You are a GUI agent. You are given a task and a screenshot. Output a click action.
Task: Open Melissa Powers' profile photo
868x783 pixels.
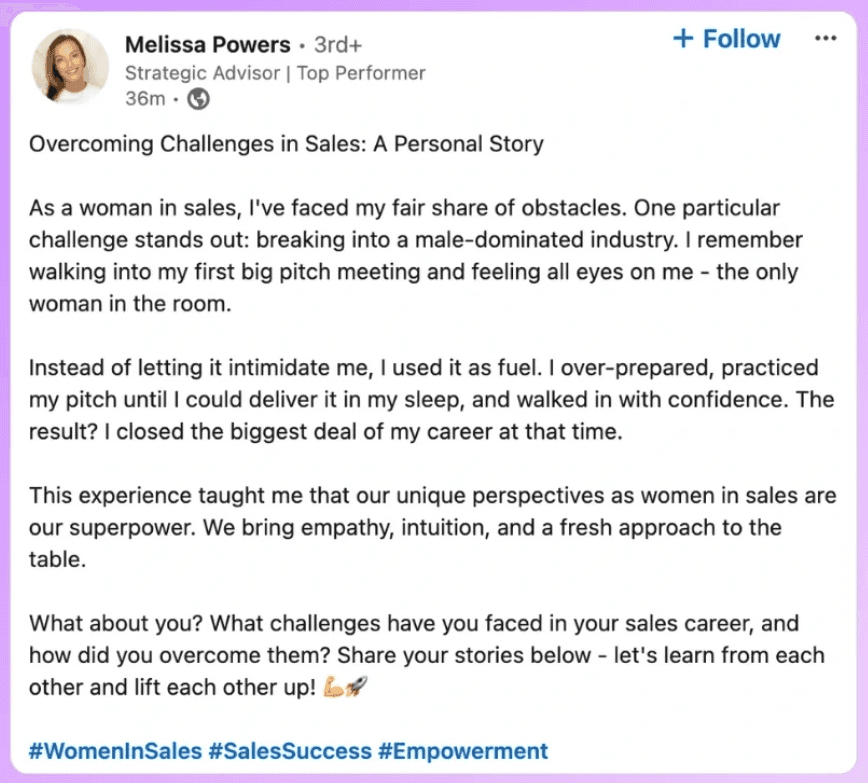70,67
